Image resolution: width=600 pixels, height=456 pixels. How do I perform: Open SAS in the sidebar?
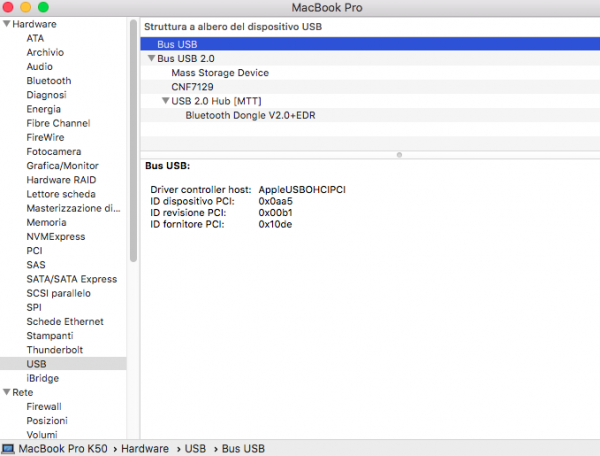tap(36, 265)
